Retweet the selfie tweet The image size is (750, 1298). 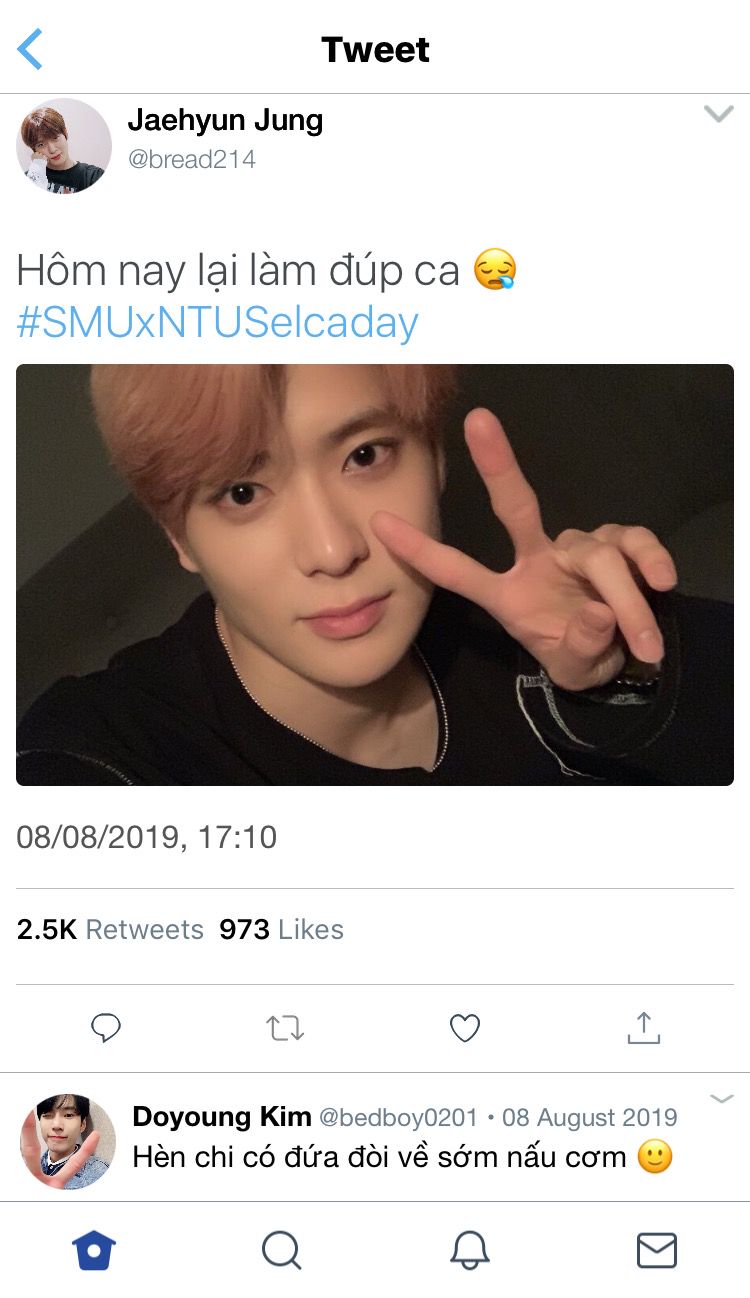[285, 1028]
